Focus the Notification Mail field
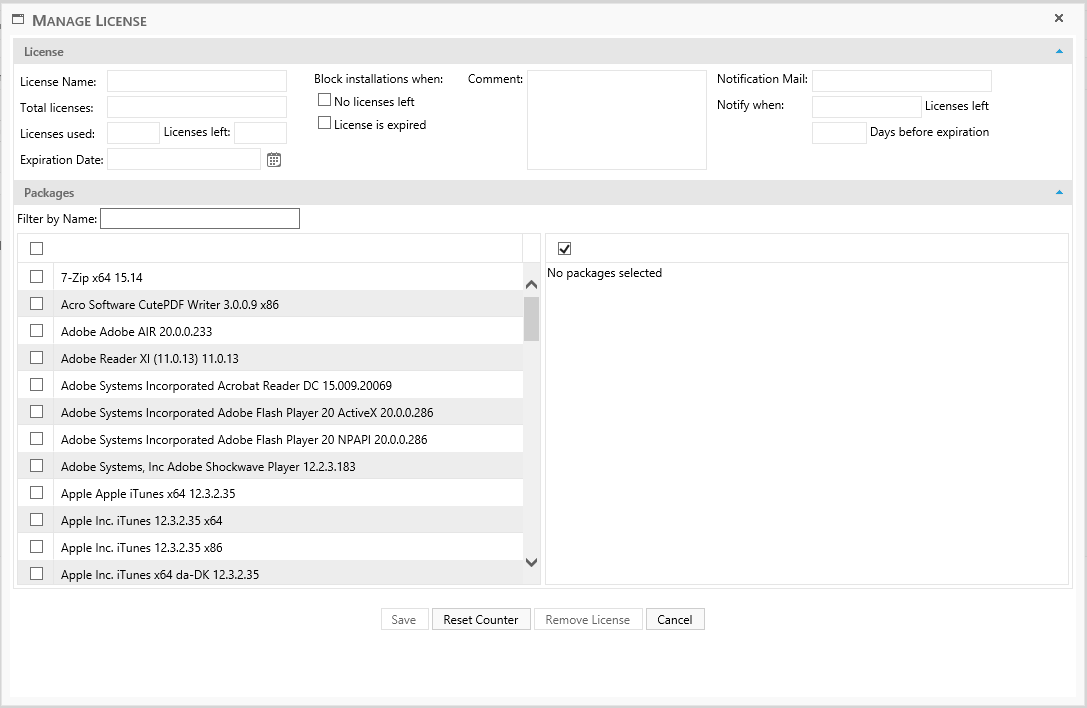The width and height of the screenshot is (1087, 708). coord(901,80)
